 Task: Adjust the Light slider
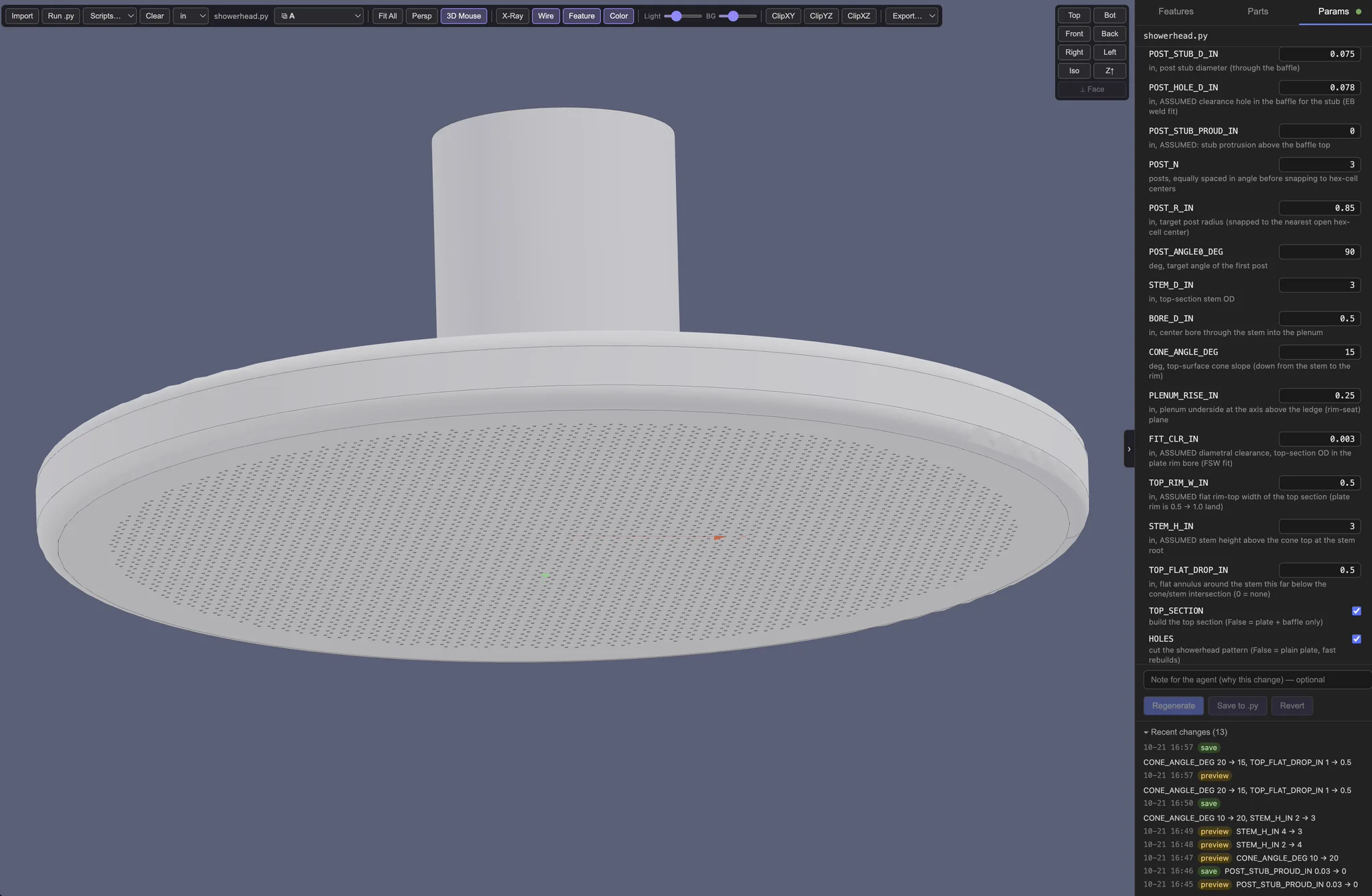click(x=683, y=16)
